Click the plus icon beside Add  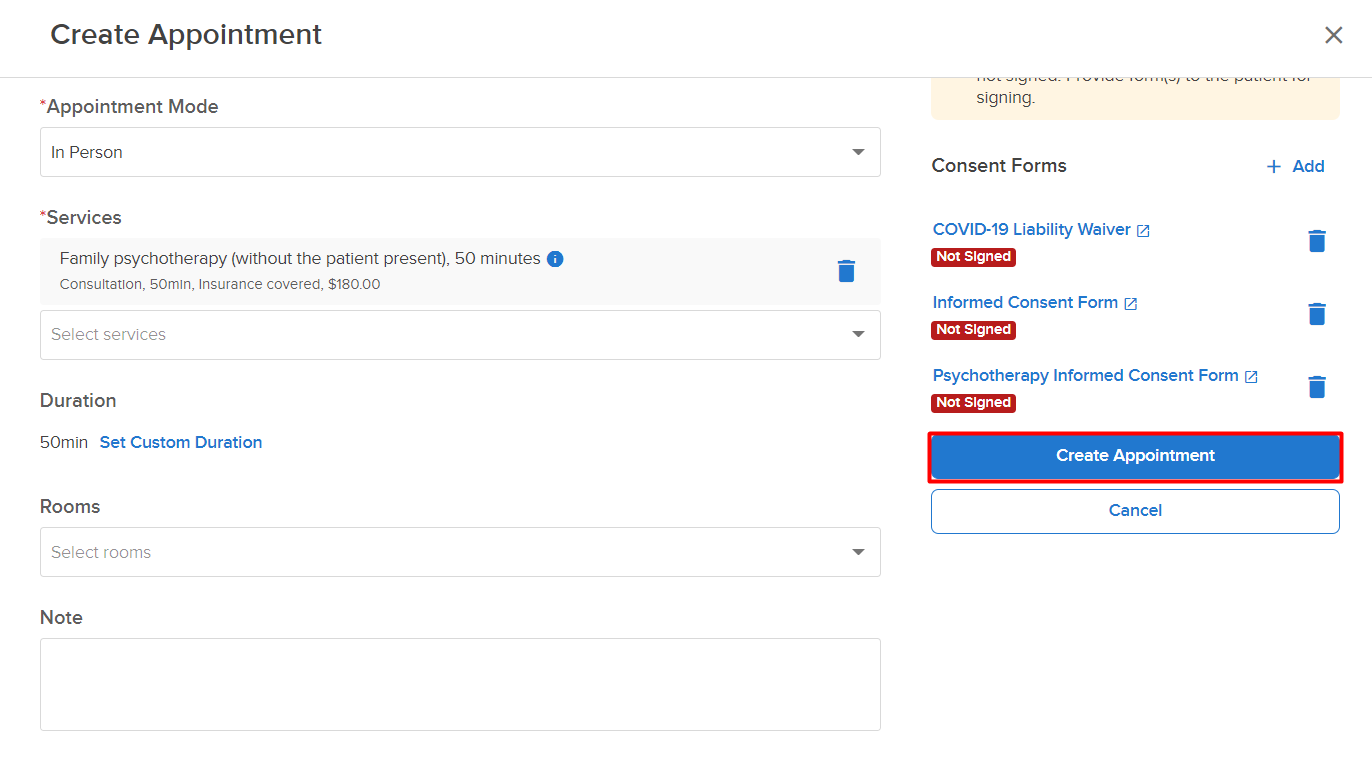(x=1274, y=167)
